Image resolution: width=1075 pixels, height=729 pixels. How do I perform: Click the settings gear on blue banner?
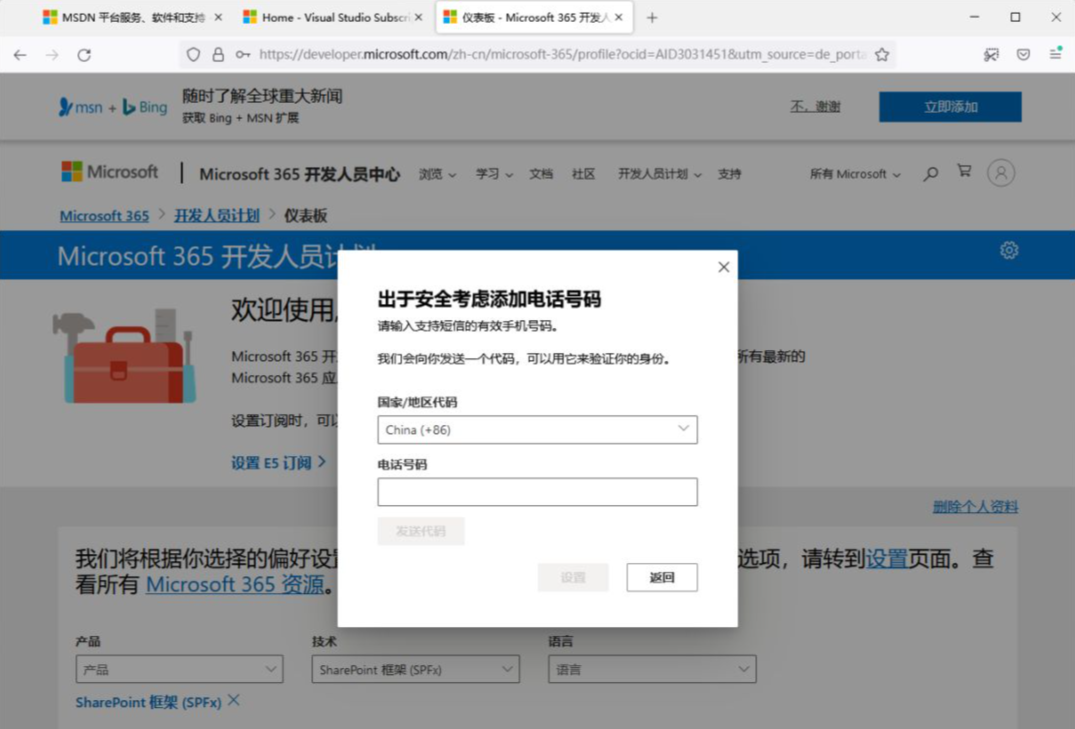1008,250
